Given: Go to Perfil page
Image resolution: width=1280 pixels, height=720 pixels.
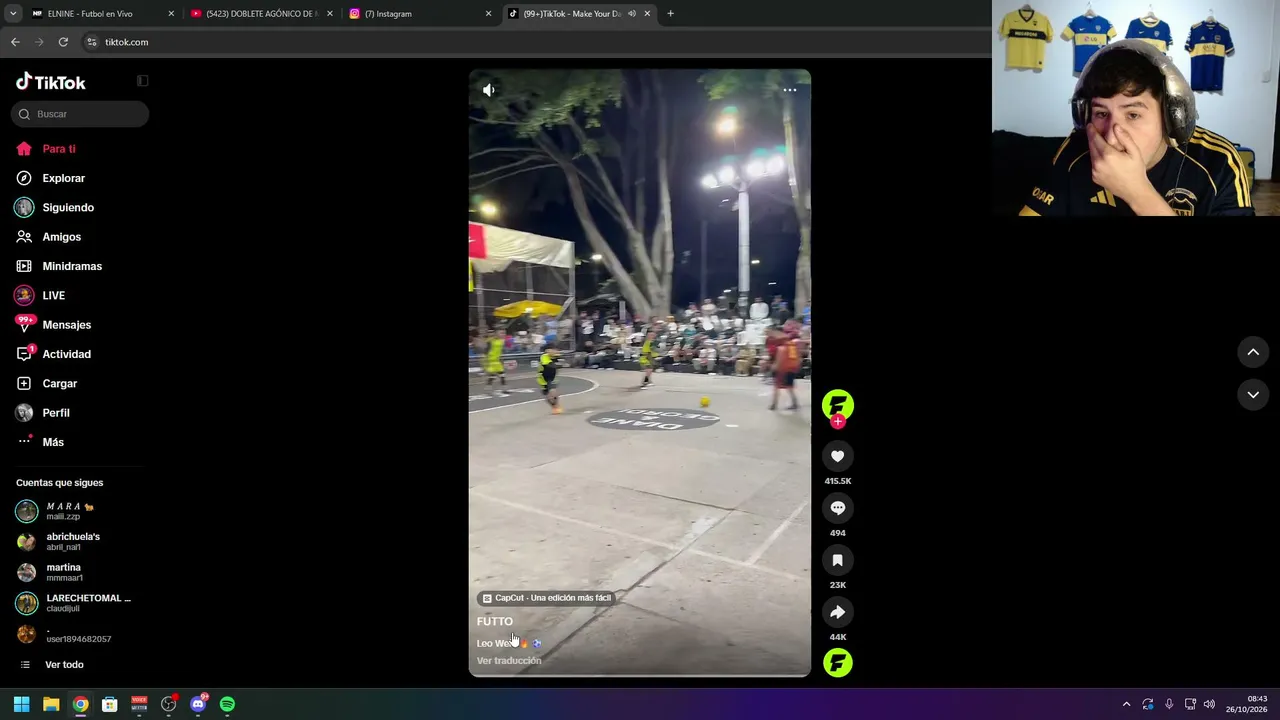Looking at the screenshot, I should click(x=56, y=413).
